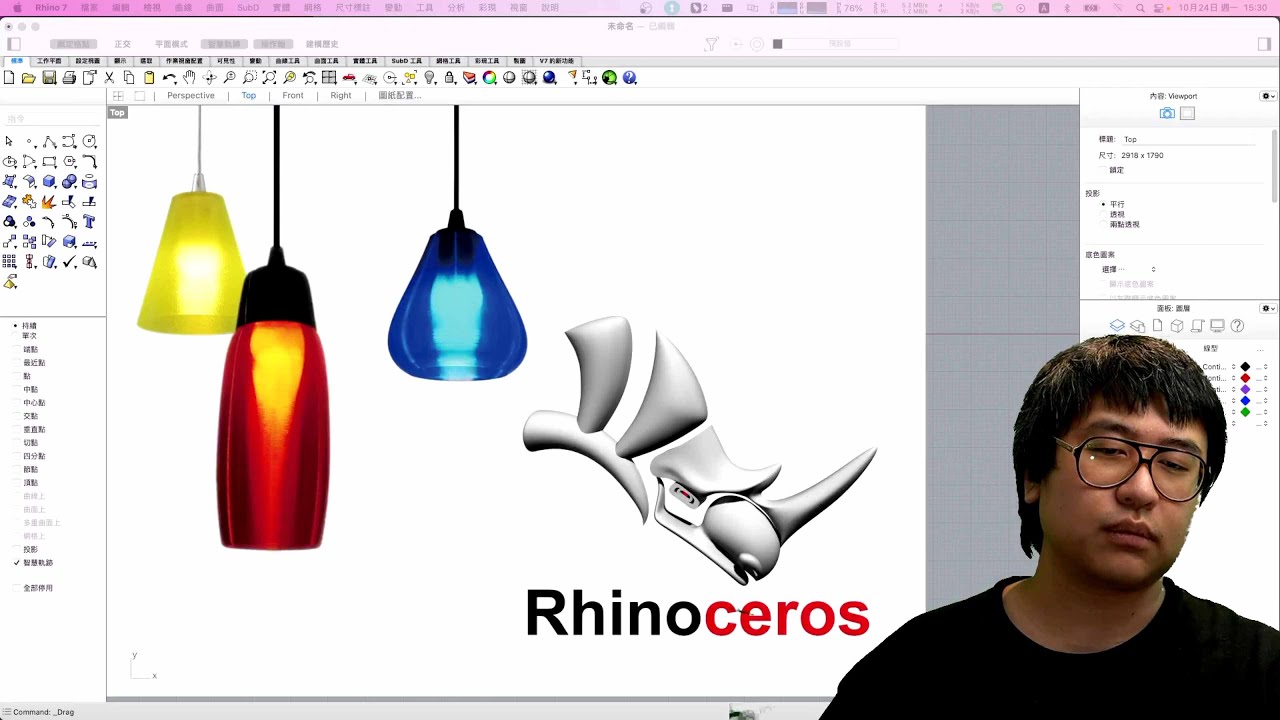Screen dimensions: 1280x720
Task: Toggle the 鎖定 checkbox in Viewport panel
Action: [1104, 170]
